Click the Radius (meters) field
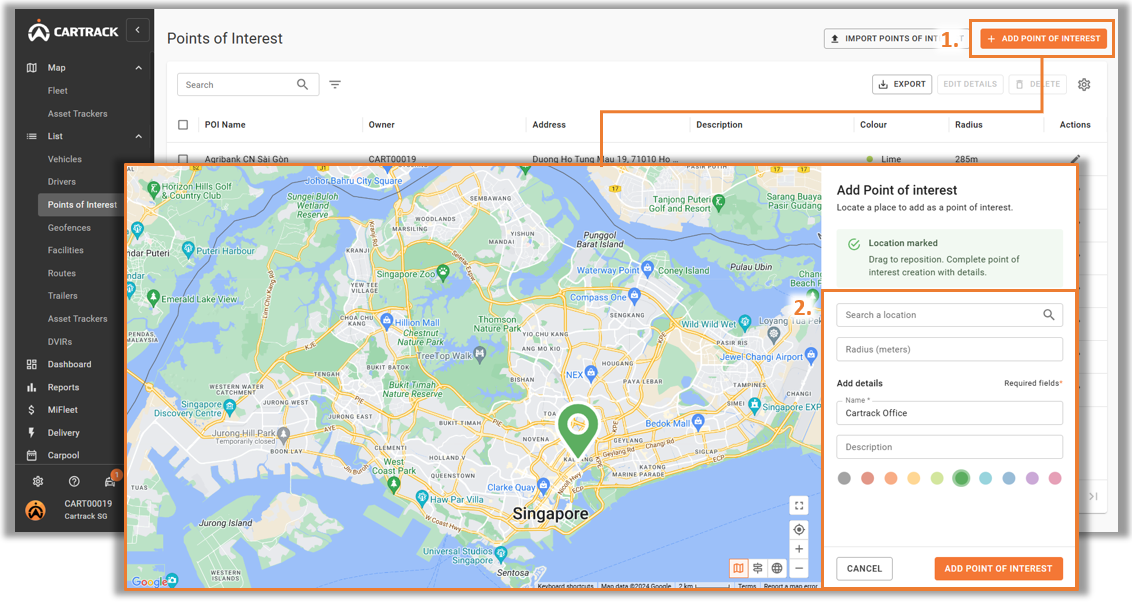The width and height of the screenshot is (1132, 603). click(949, 350)
